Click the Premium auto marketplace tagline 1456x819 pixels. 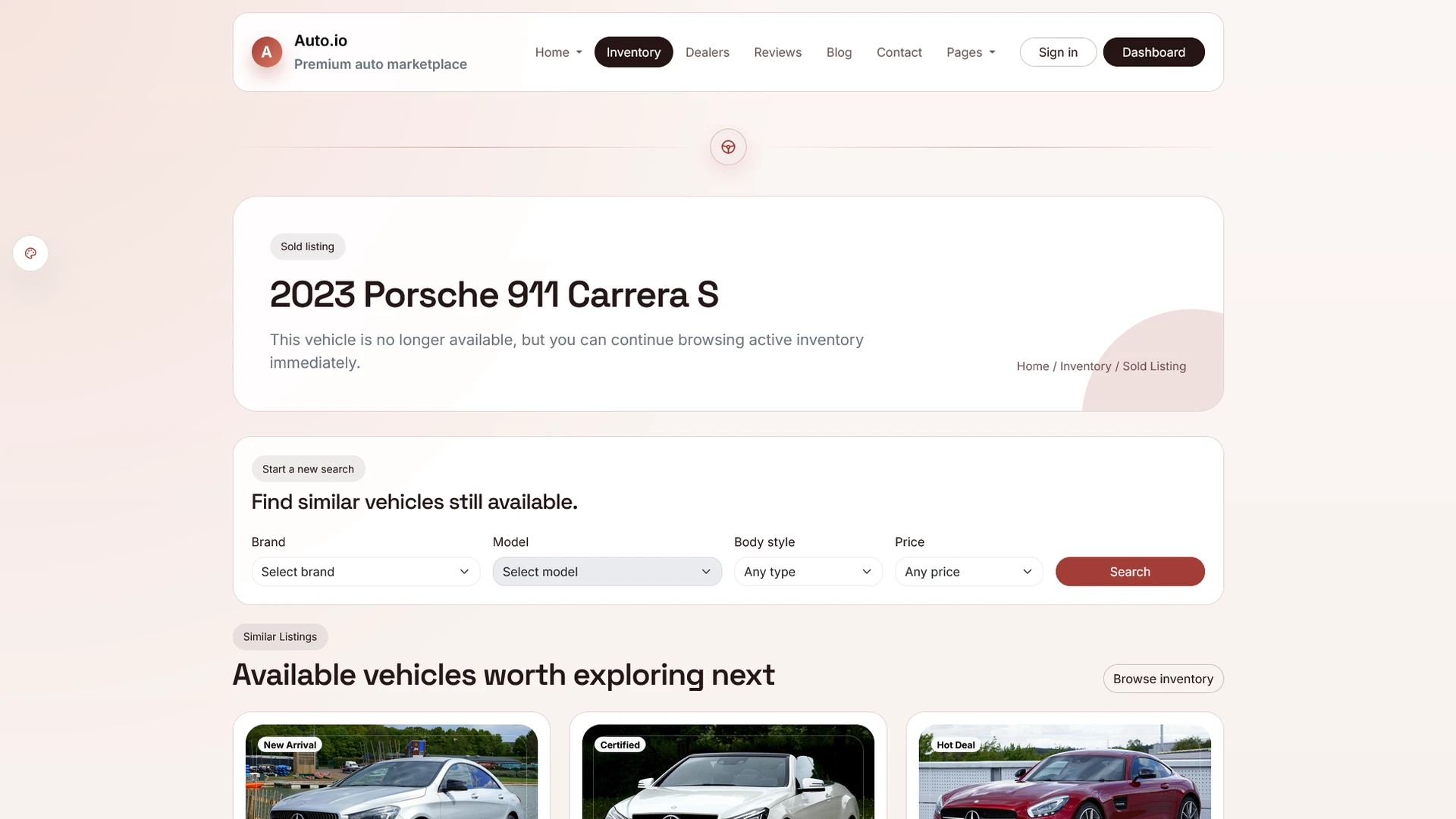pyautogui.click(x=381, y=64)
